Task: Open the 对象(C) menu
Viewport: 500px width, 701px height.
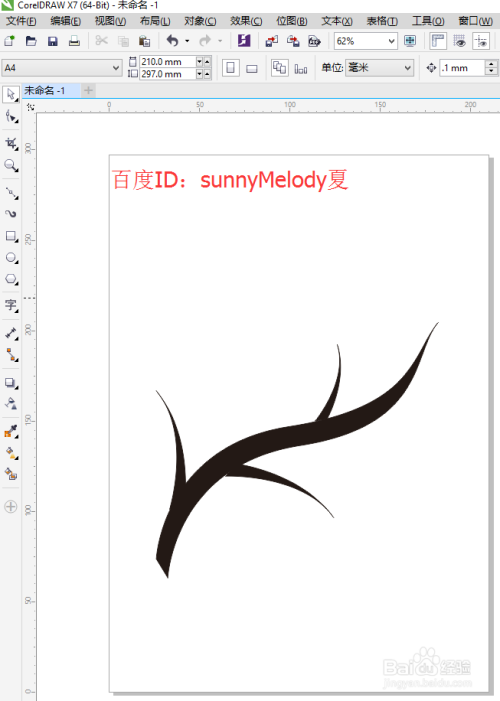Action: [200, 21]
